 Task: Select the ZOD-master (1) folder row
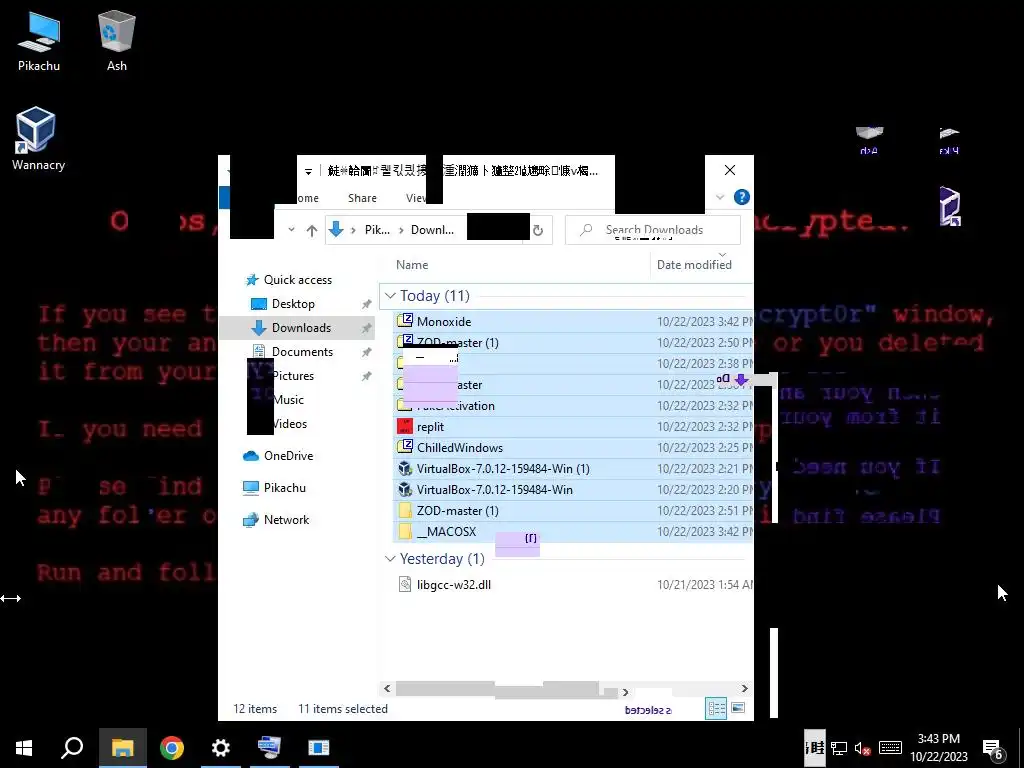tap(573, 511)
